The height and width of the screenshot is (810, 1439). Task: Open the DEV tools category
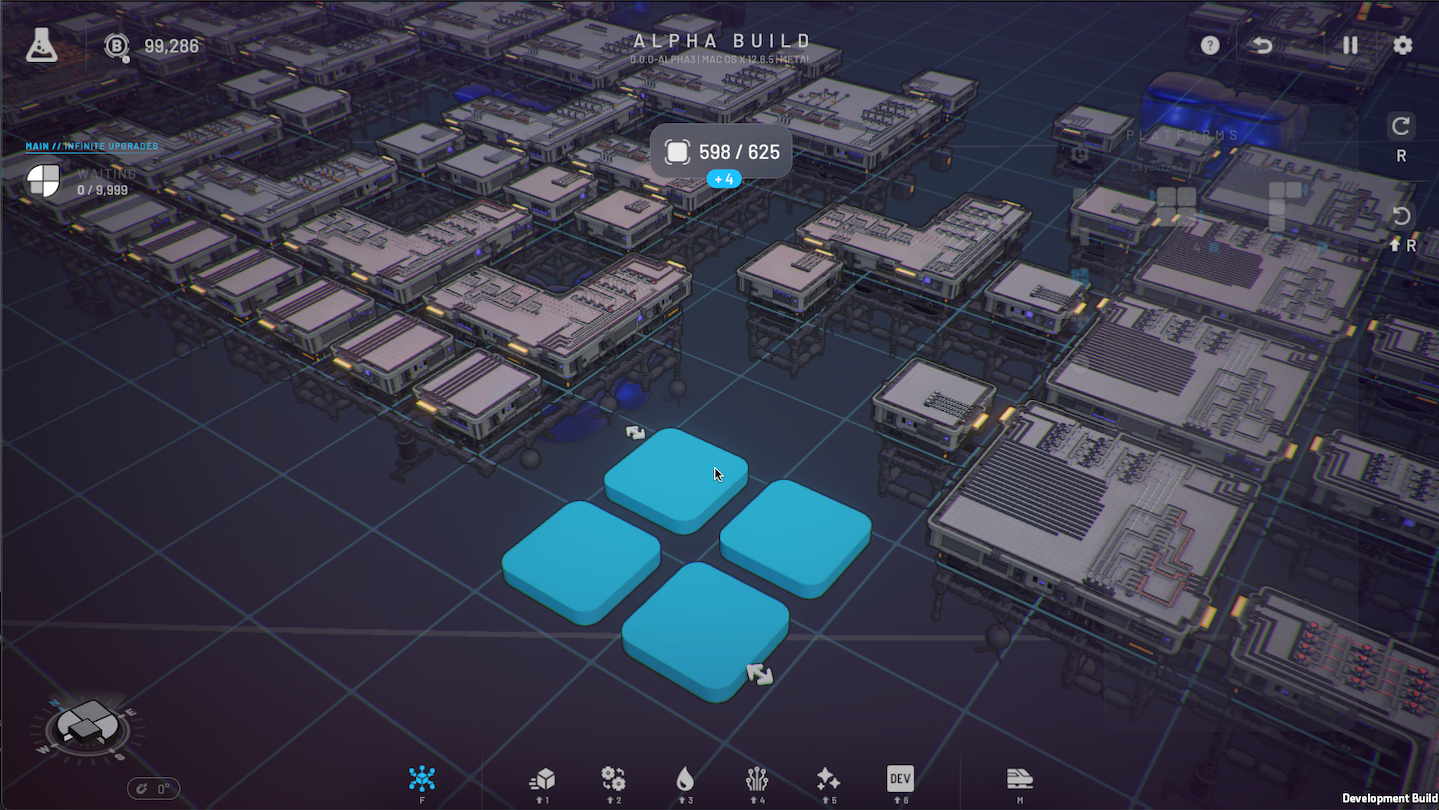coord(900,778)
